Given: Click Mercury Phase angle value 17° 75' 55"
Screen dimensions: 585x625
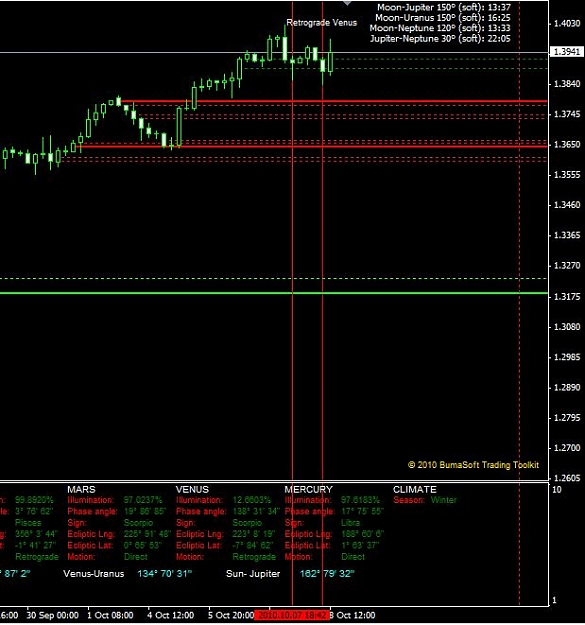Looking at the screenshot, I should tap(362, 511).
